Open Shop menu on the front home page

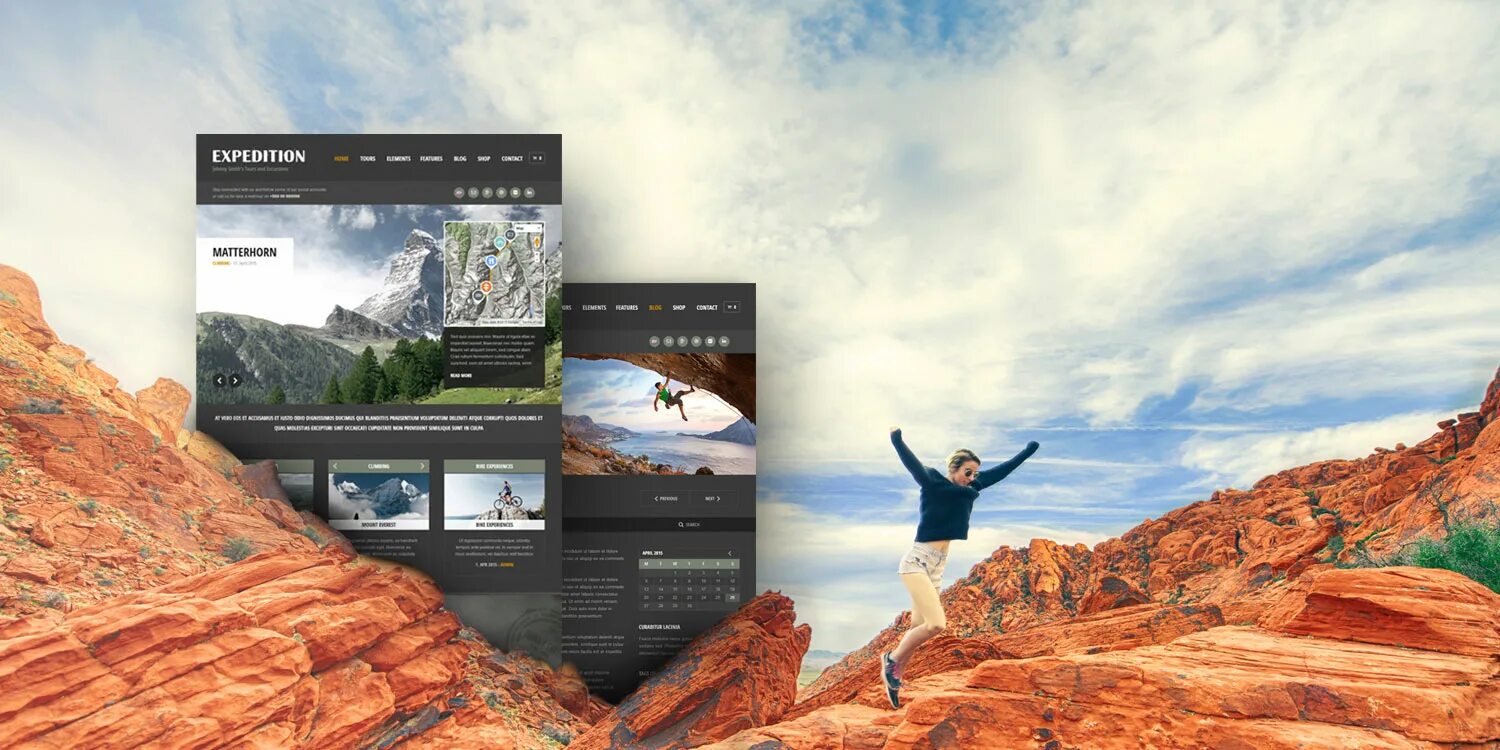click(484, 158)
